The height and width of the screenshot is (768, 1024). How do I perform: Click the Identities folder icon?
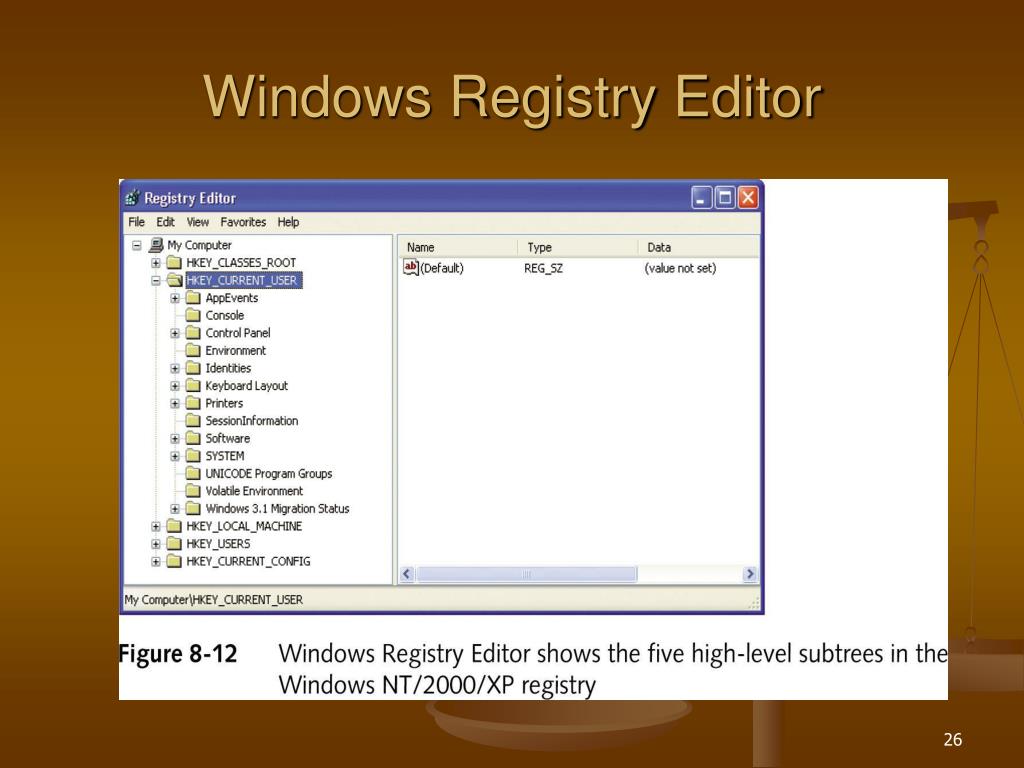193,368
